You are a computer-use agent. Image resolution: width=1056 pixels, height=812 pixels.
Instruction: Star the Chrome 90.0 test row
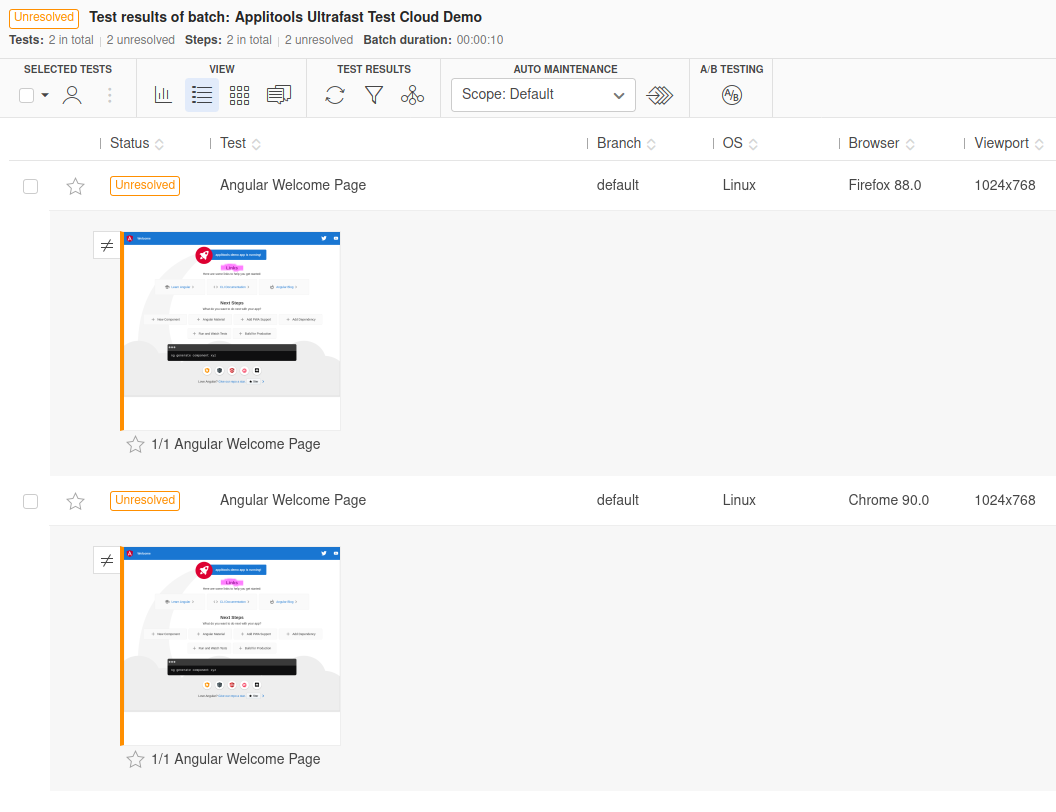pos(75,501)
